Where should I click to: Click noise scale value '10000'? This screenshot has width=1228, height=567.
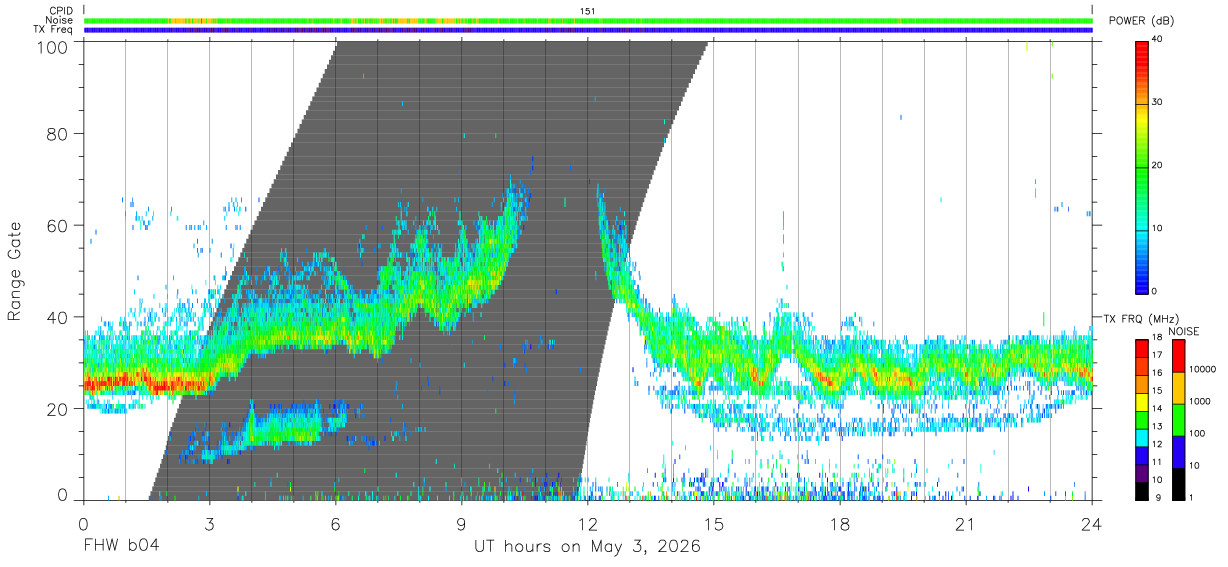coord(1201,370)
